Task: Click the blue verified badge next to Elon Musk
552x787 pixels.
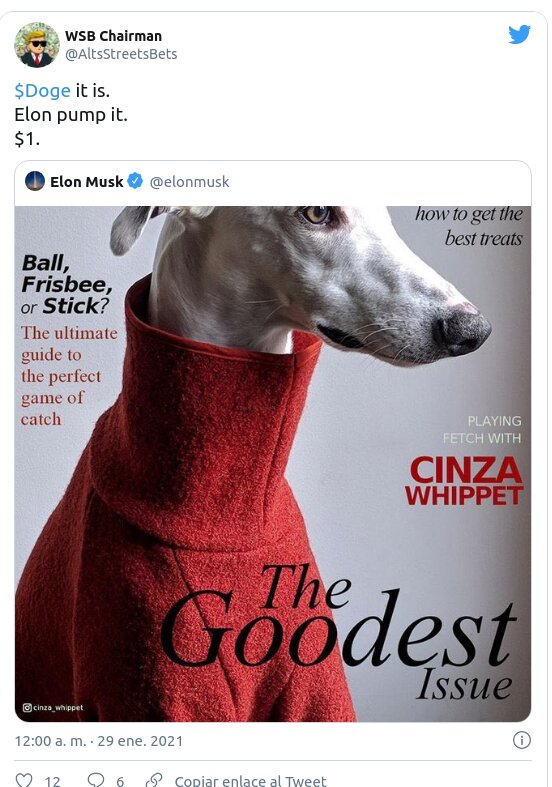Action: [135, 181]
